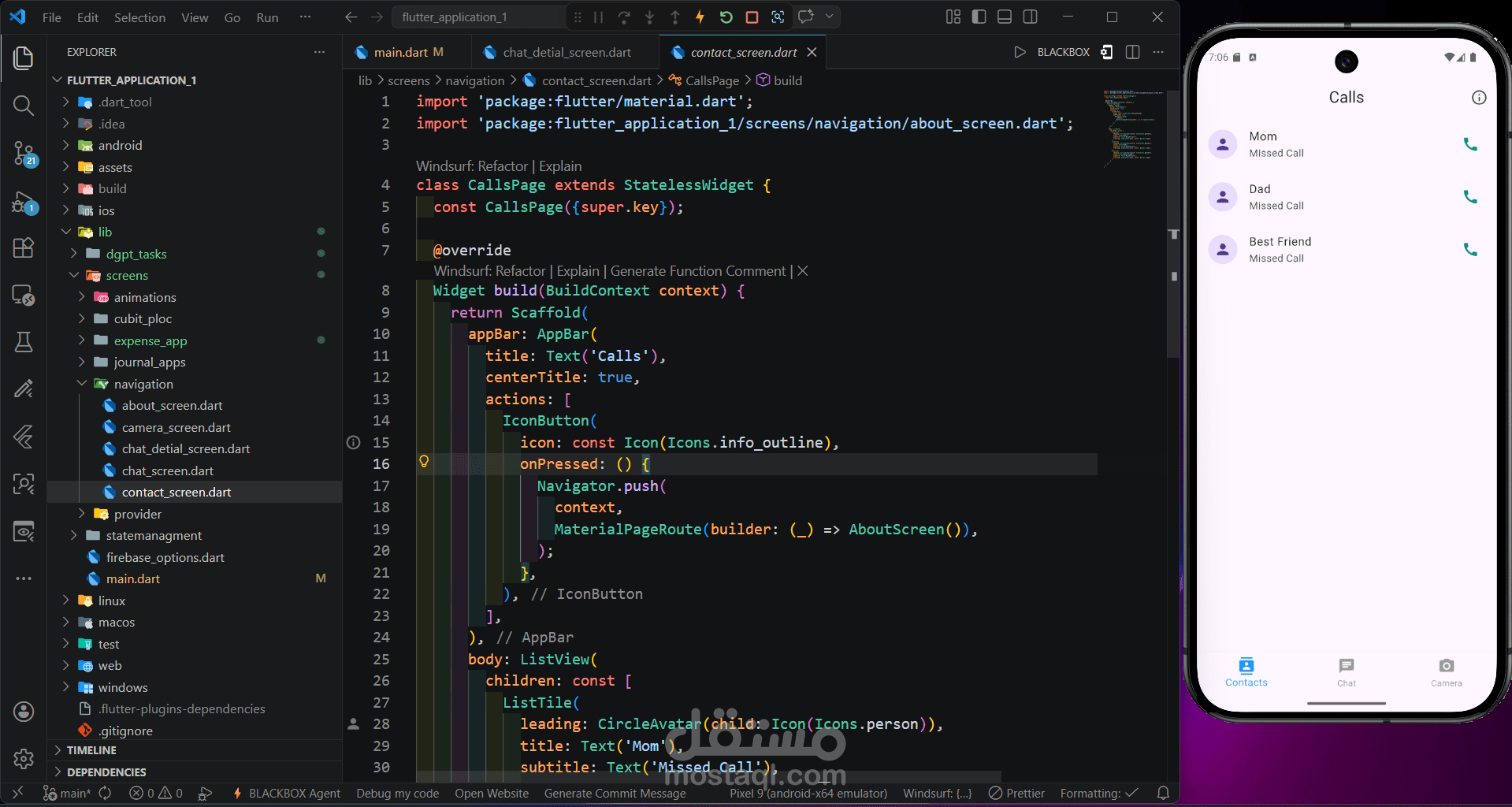Image resolution: width=1512 pixels, height=807 pixels.
Task: Switch to the main.dart tab
Action: tap(400, 52)
